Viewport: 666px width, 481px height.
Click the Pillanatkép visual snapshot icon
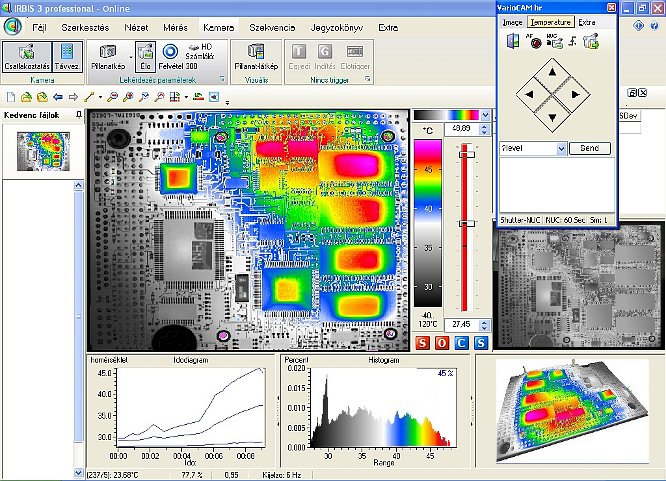254,50
